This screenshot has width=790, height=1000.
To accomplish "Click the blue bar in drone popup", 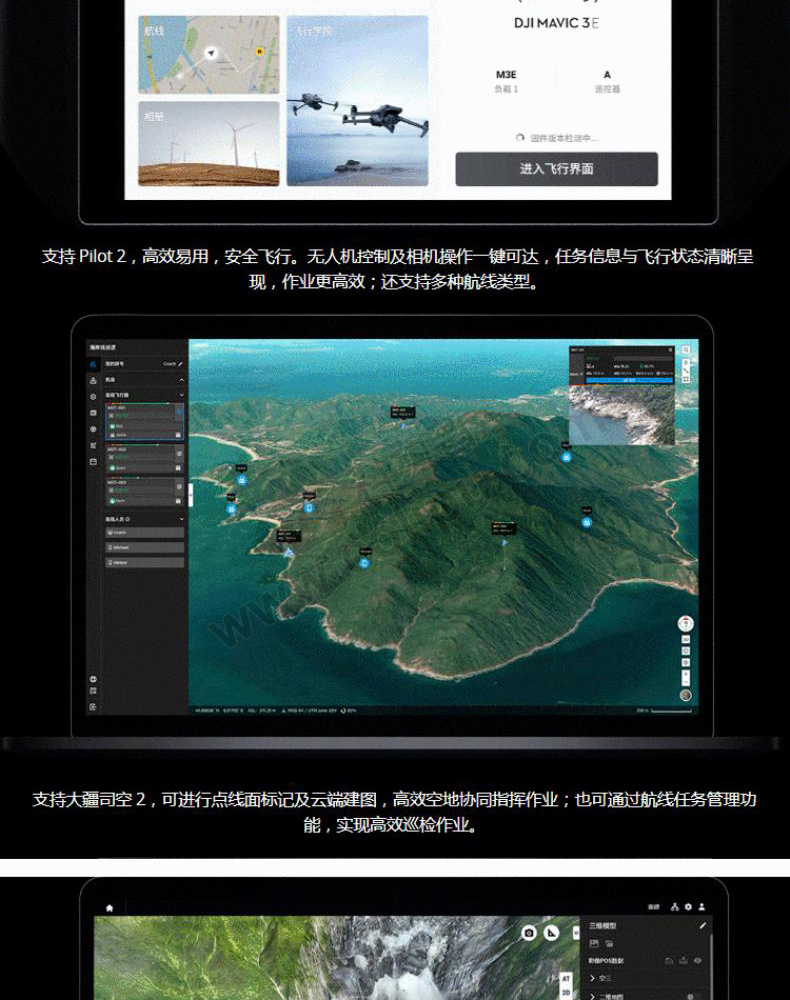I will coord(629,381).
